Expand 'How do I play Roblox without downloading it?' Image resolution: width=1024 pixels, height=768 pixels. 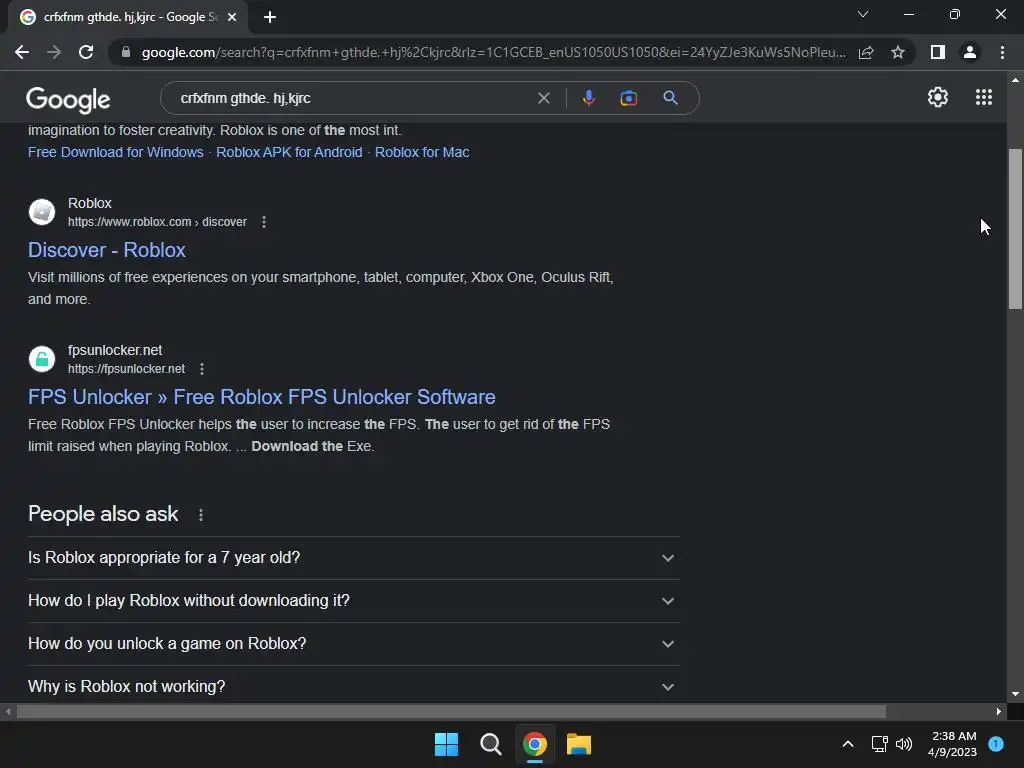tap(353, 601)
